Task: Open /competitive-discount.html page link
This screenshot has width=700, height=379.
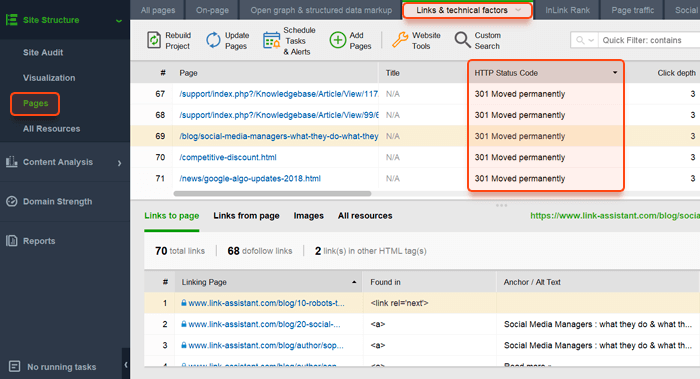Action: (x=228, y=157)
